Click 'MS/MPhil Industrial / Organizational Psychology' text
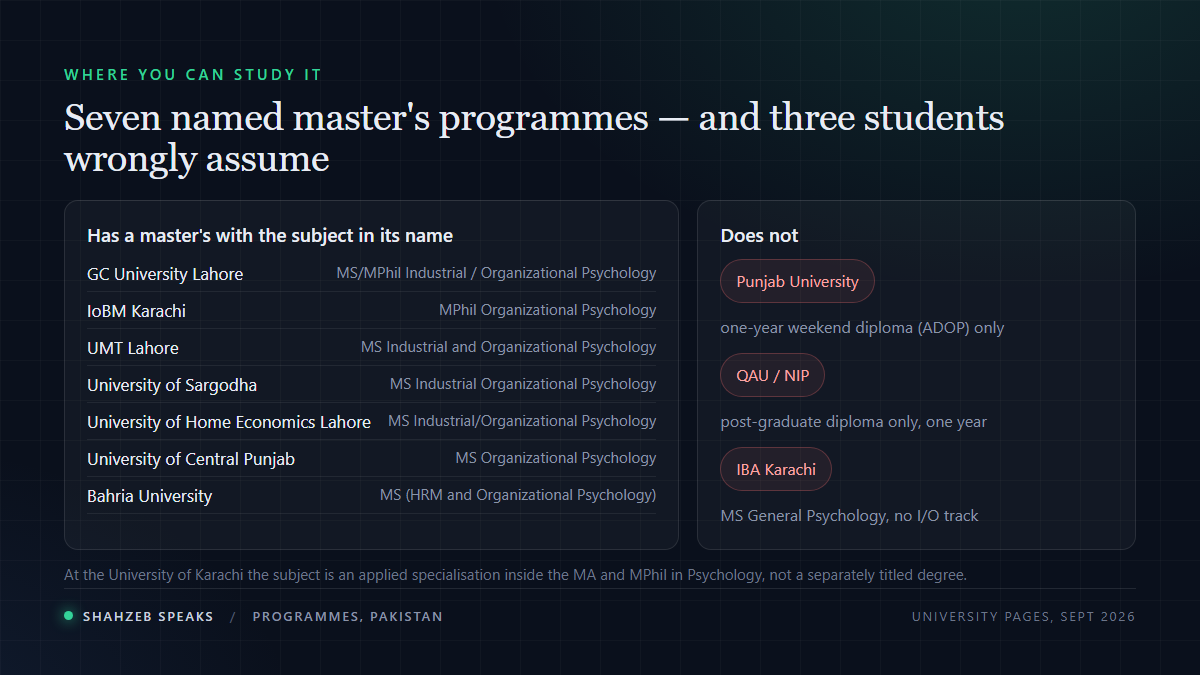 coord(496,273)
